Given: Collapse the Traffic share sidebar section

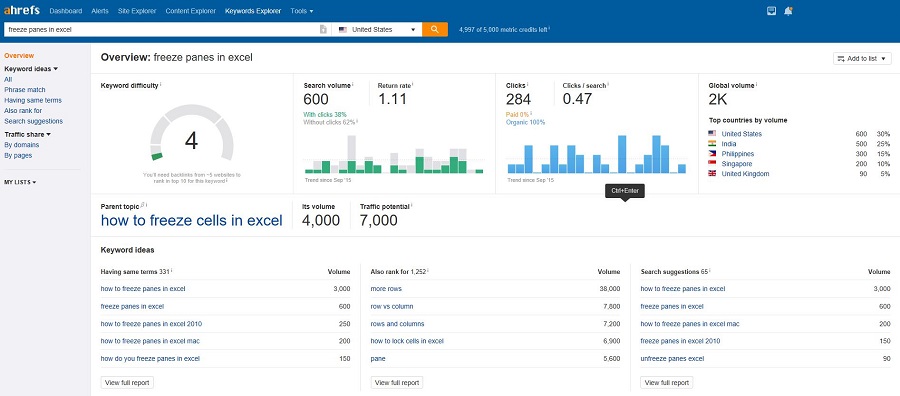Looking at the screenshot, I should pyautogui.click(x=28, y=134).
